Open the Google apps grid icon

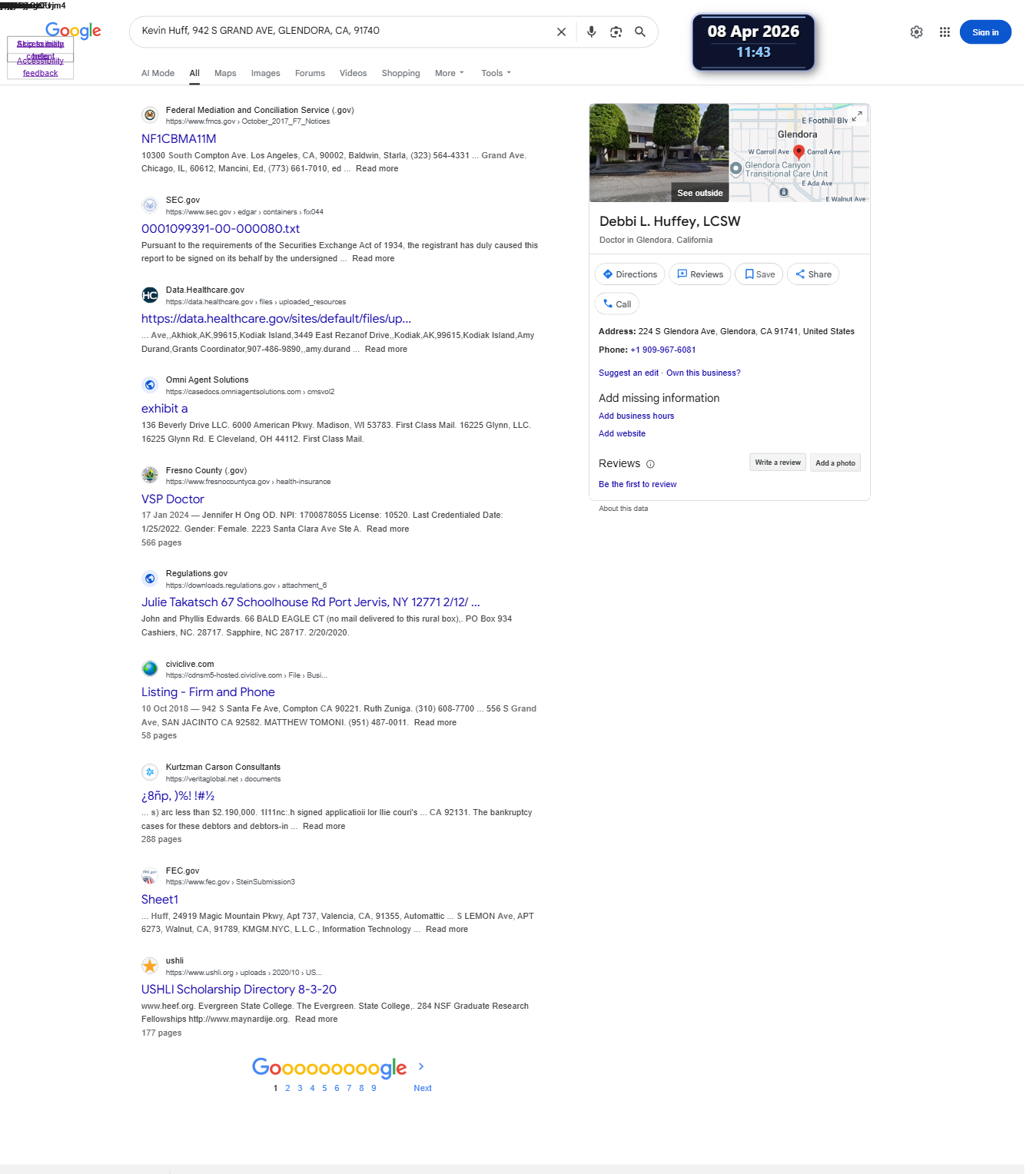click(x=945, y=32)
